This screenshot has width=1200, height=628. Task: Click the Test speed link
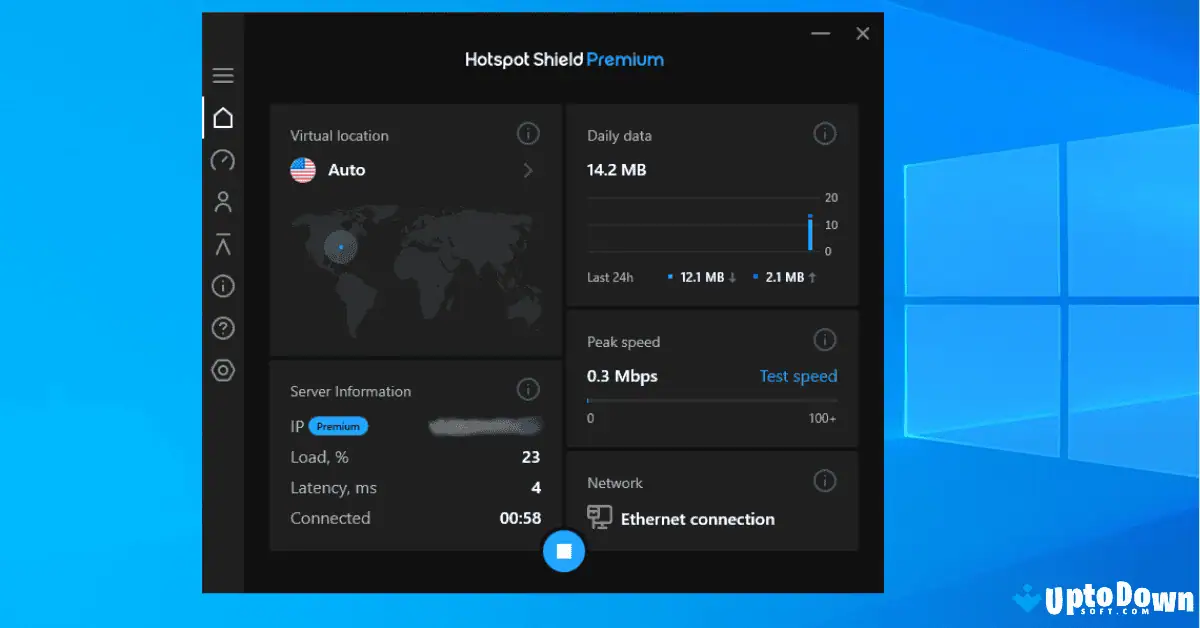tap(798, 376)
